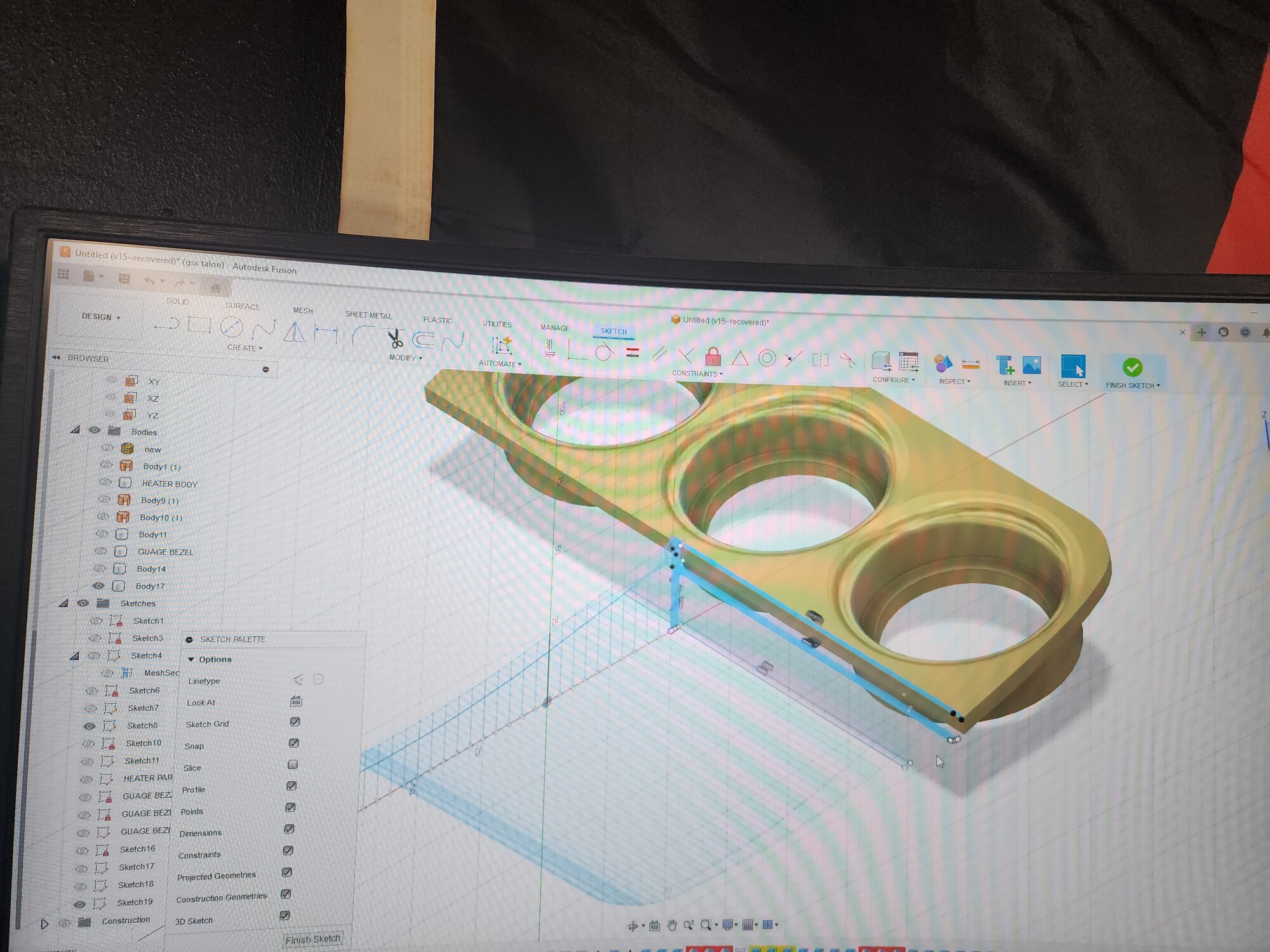This screenshot has width=1270, height=952.
Task: Apply the Fix/Unfix lock constraint
Action: pyautogui.click(x=712, y=356)
